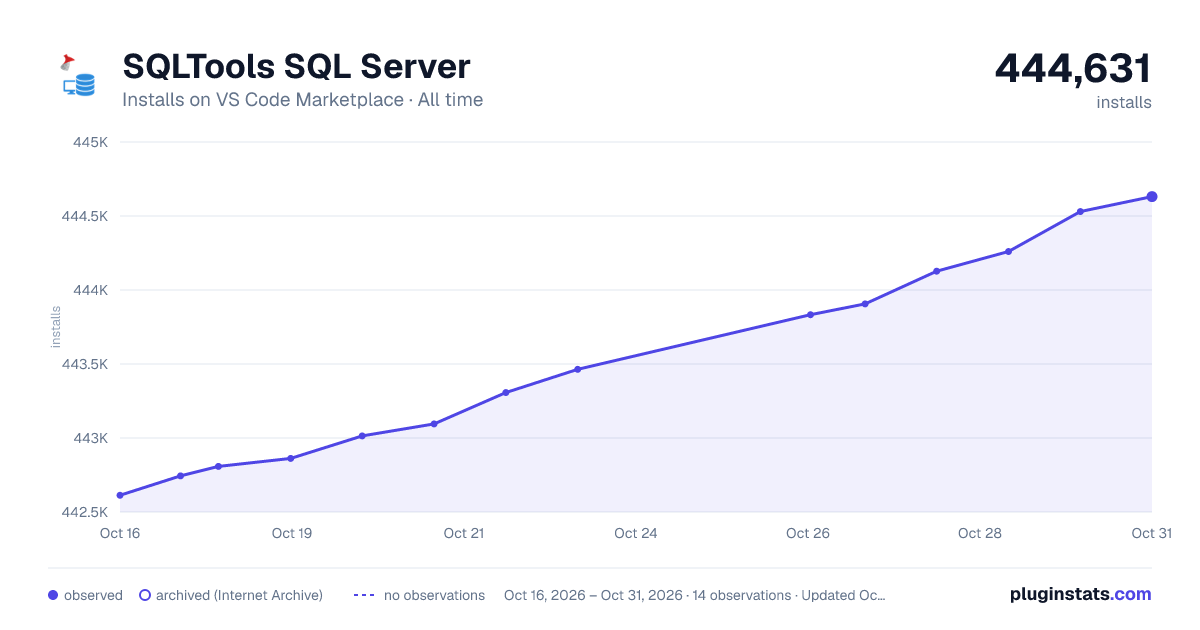This screenshot has height=630, width=1200.
Task: Click the Oct 16 x-axis label
Action: 120,533
